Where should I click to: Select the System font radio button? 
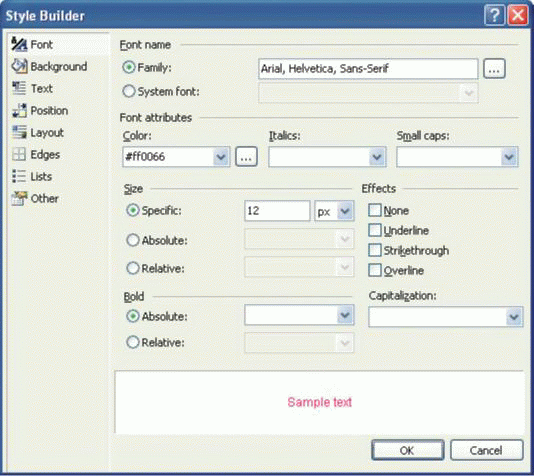(x=129, y=91)
